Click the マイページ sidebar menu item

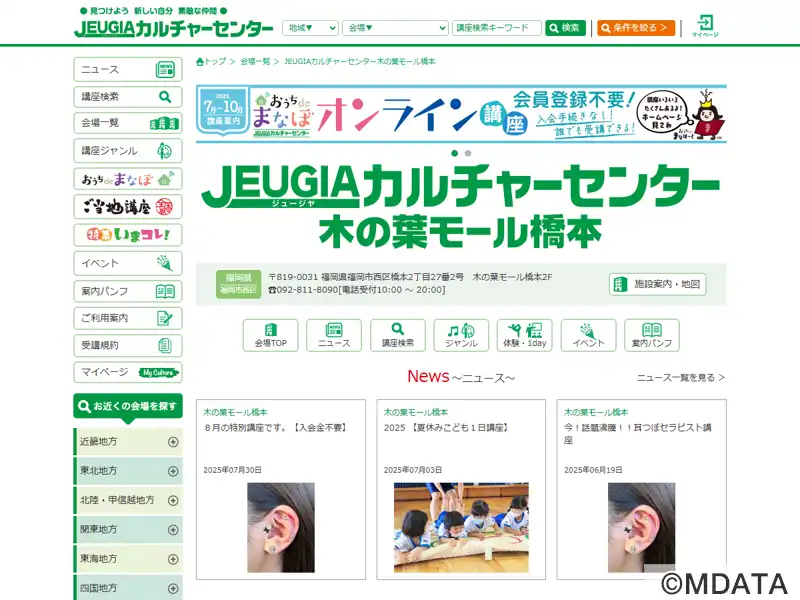point(128,372)
